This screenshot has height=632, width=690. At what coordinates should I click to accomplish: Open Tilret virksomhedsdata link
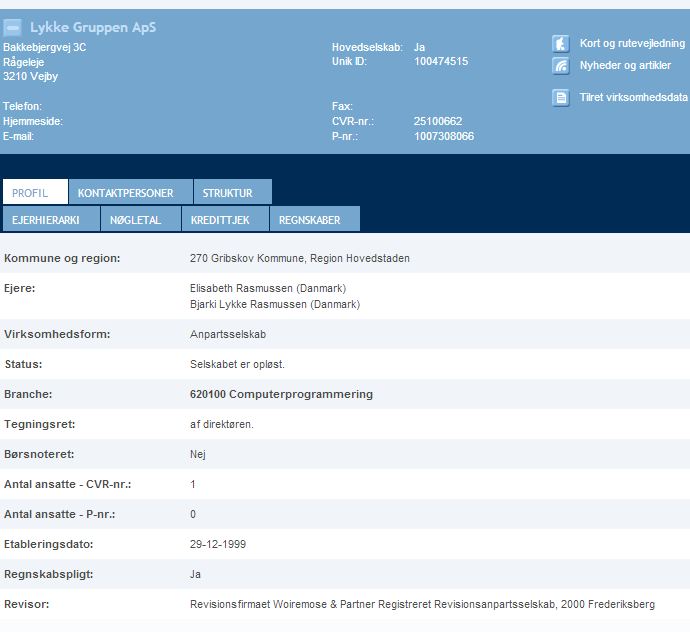633,97
